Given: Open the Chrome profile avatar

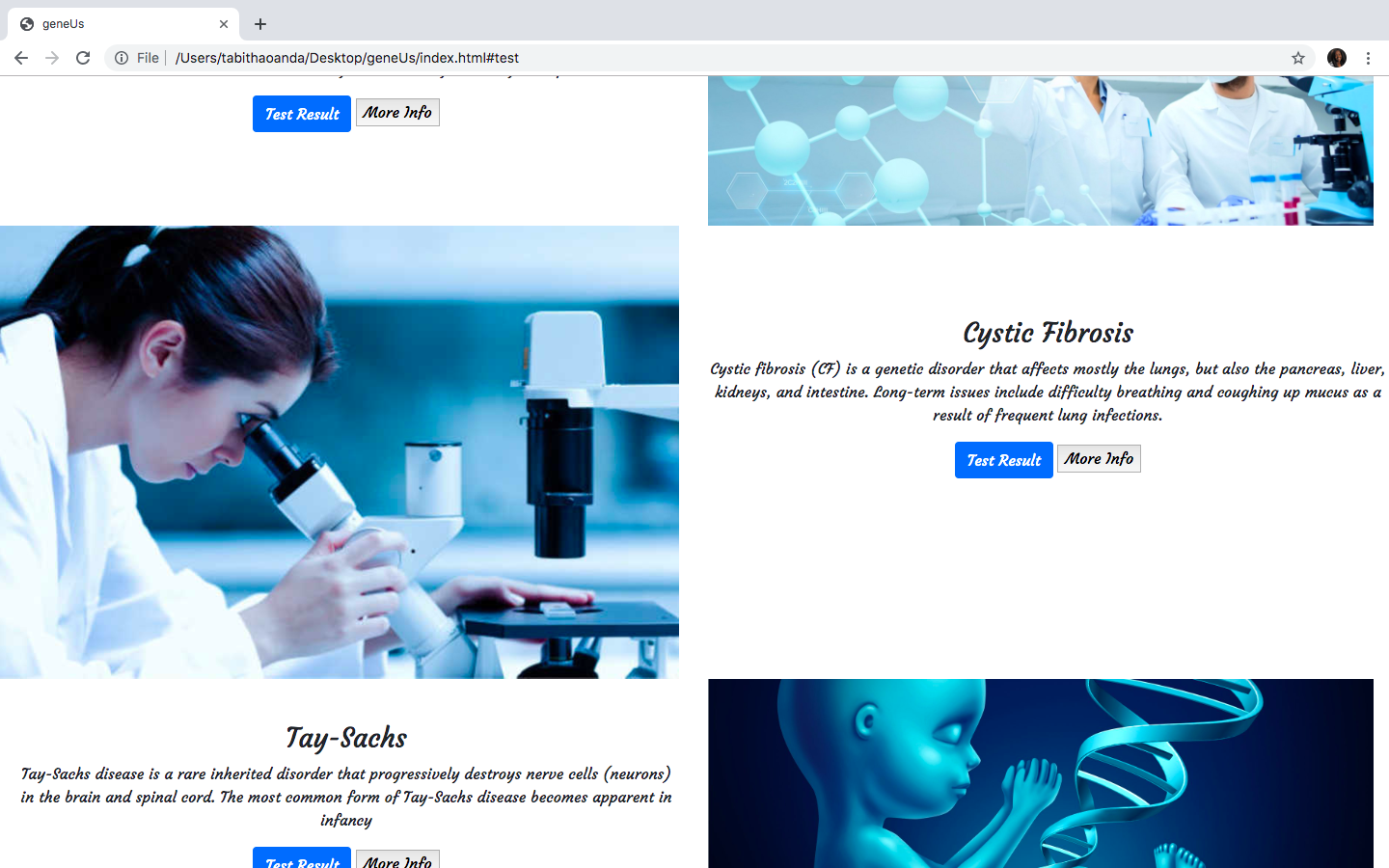Looking at the screenshot, I should 1336,58.
